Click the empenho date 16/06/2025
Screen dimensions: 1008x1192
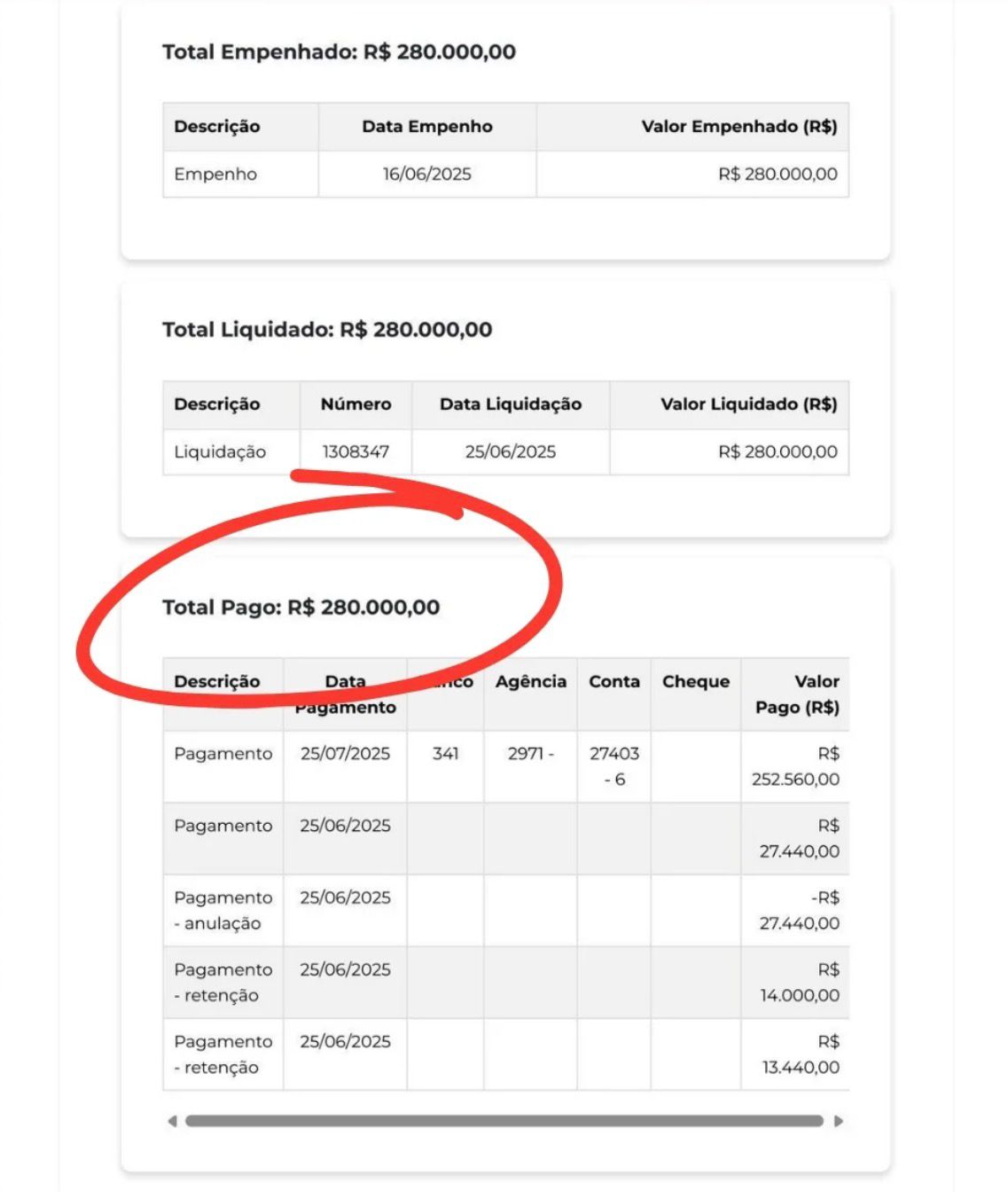pos(426,175)
